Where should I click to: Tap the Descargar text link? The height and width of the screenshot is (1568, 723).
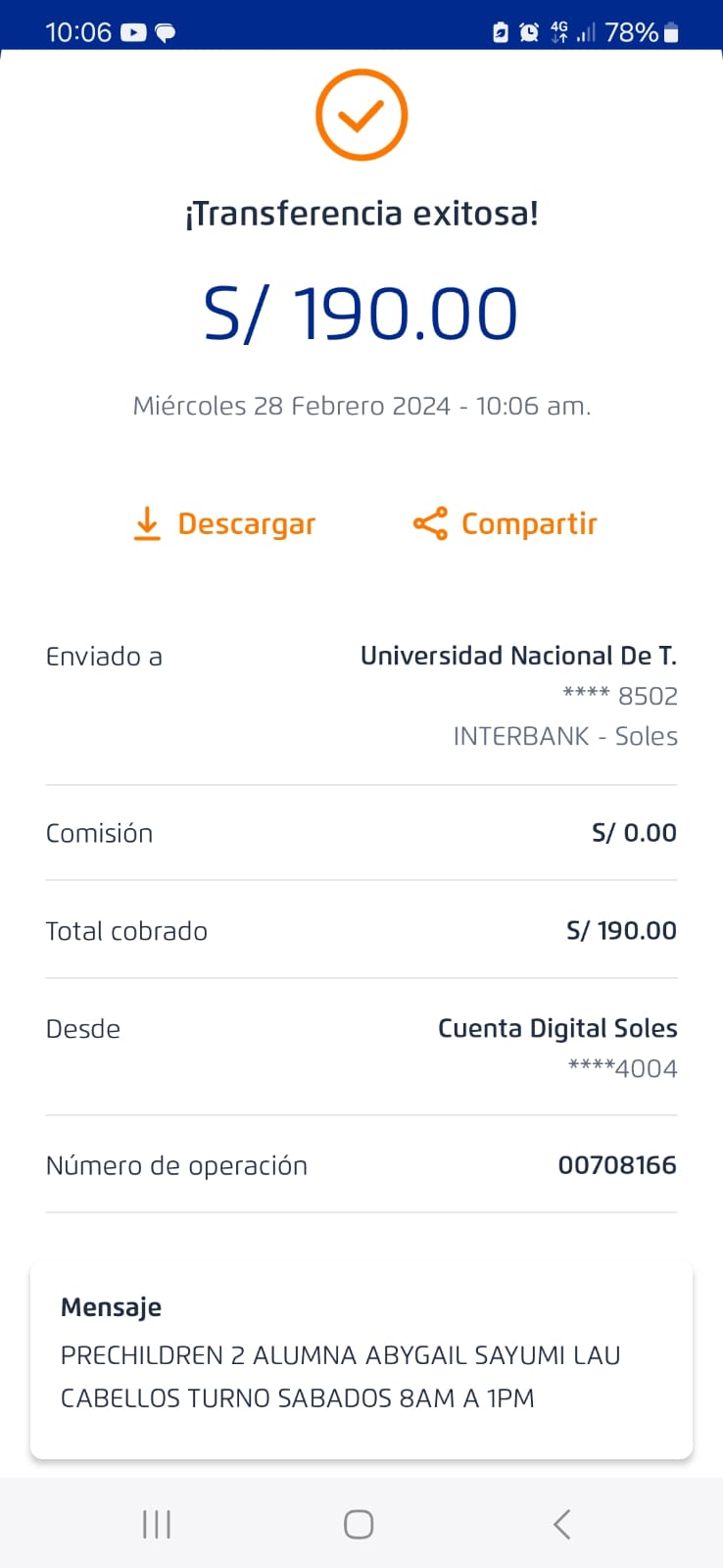246,524
